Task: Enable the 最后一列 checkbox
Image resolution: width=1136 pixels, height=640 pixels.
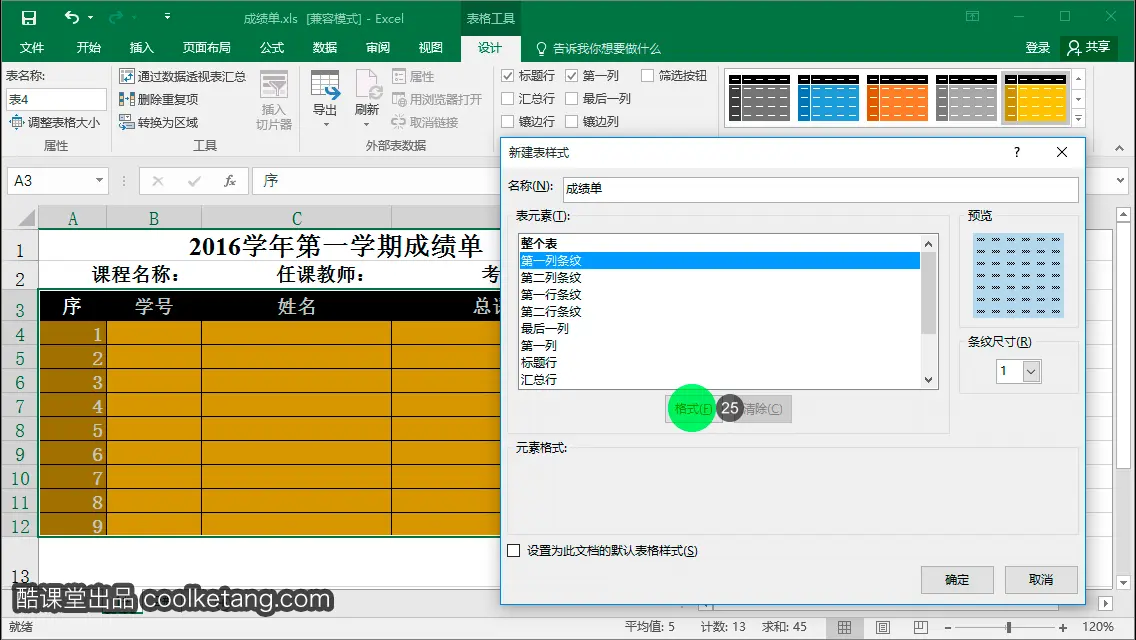Action: 572,99
